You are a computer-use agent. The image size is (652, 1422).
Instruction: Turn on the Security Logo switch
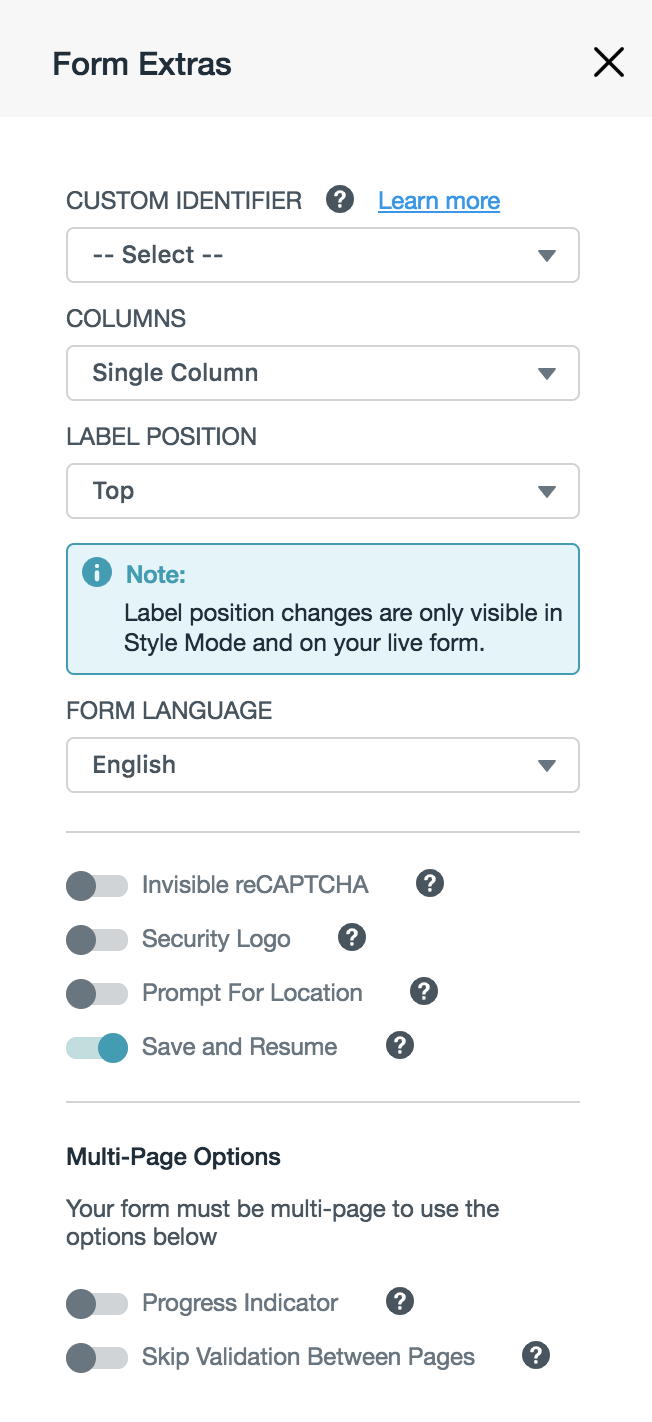97,939
